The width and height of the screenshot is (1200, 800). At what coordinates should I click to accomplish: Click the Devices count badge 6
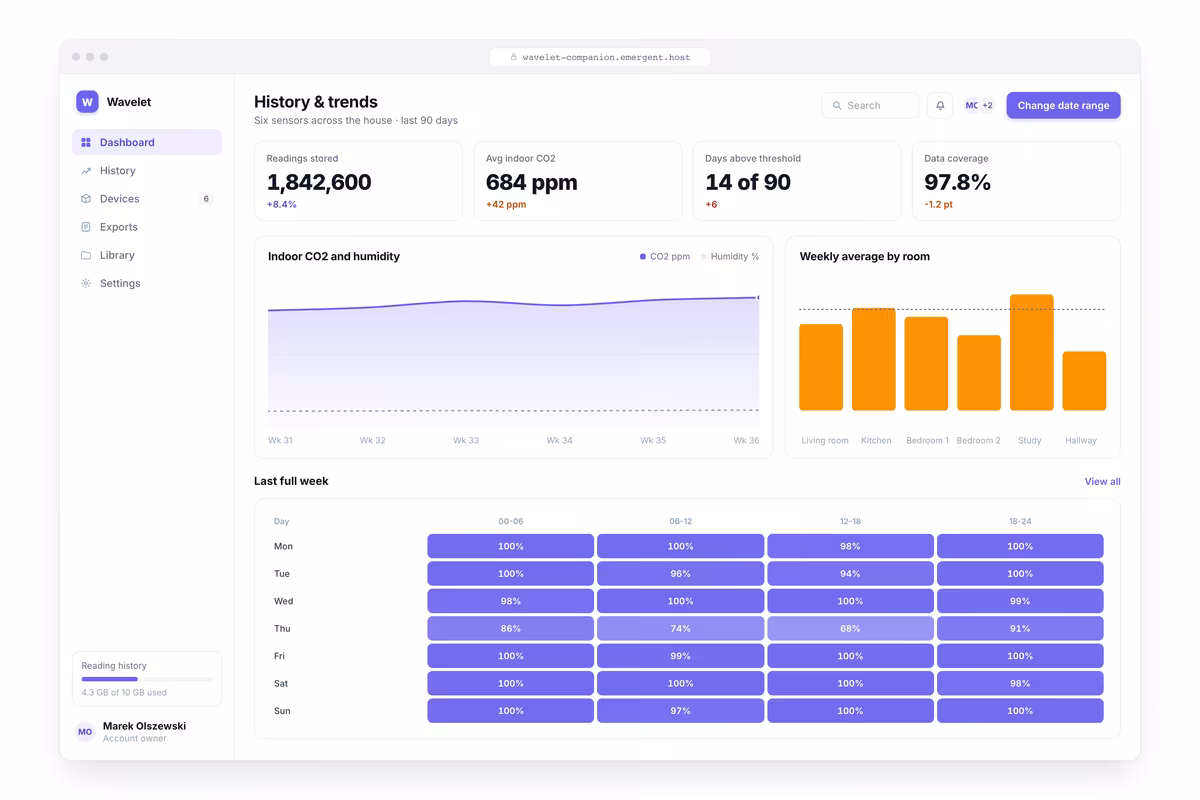(206, 199)
